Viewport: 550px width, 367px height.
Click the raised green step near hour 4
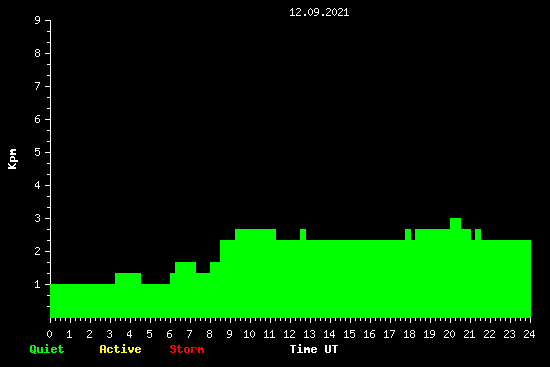(x=128, y=278)
